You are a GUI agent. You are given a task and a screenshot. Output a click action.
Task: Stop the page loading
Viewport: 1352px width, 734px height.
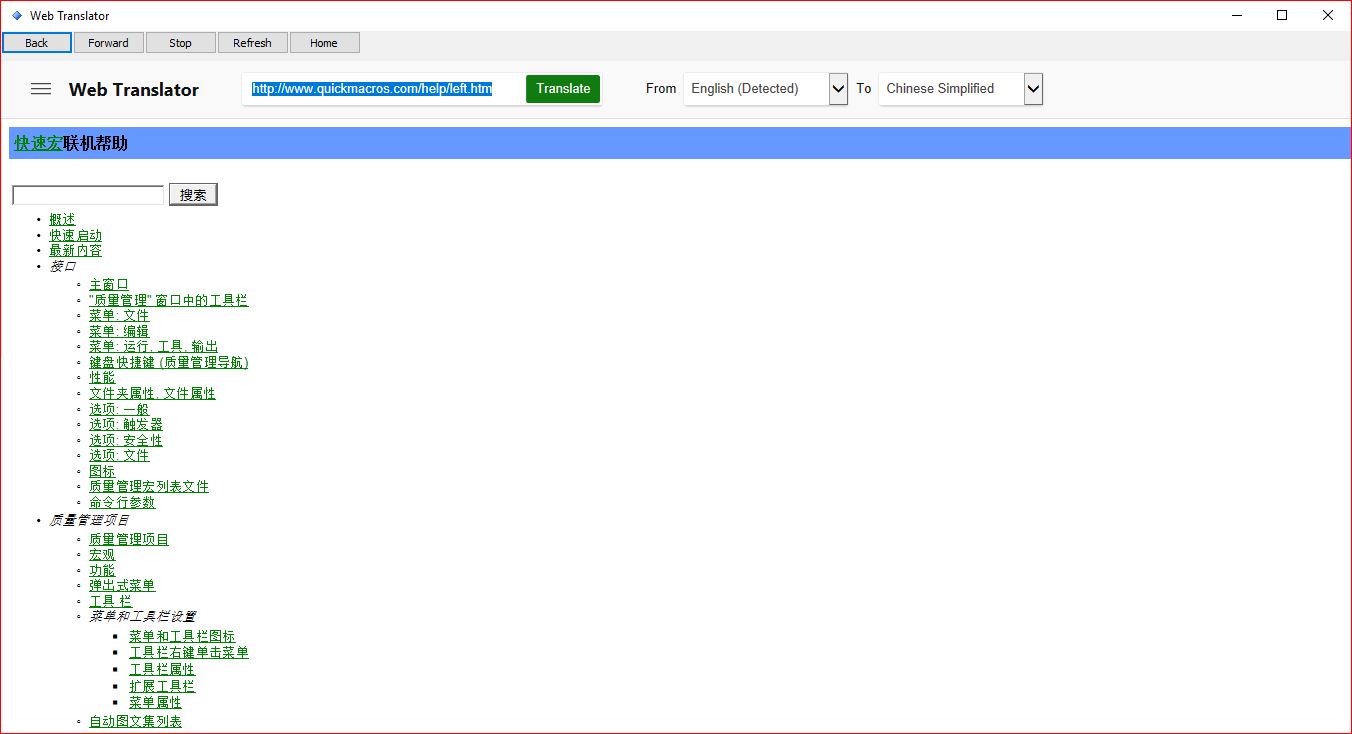pyautogui.click(x=180, y=43)
